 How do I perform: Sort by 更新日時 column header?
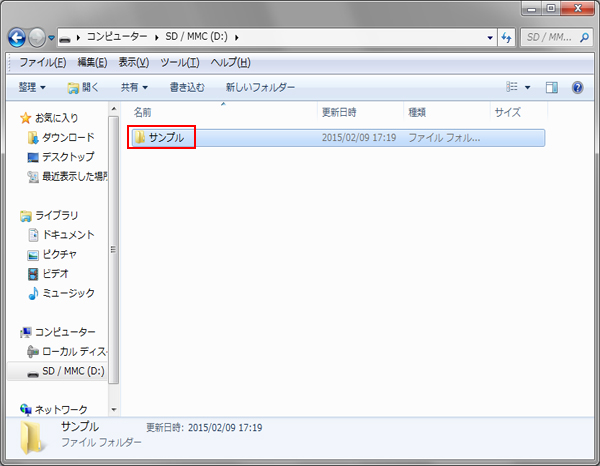(x=339, y=112)
